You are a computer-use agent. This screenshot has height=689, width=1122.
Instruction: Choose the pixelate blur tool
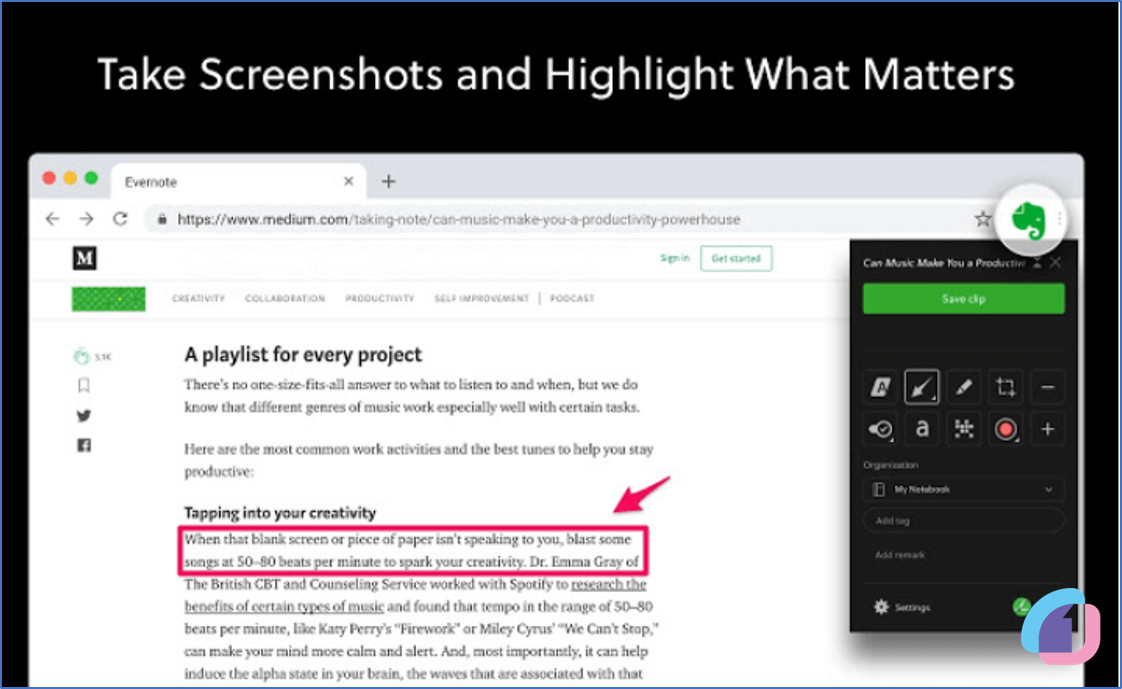click(x=964, y=429)
